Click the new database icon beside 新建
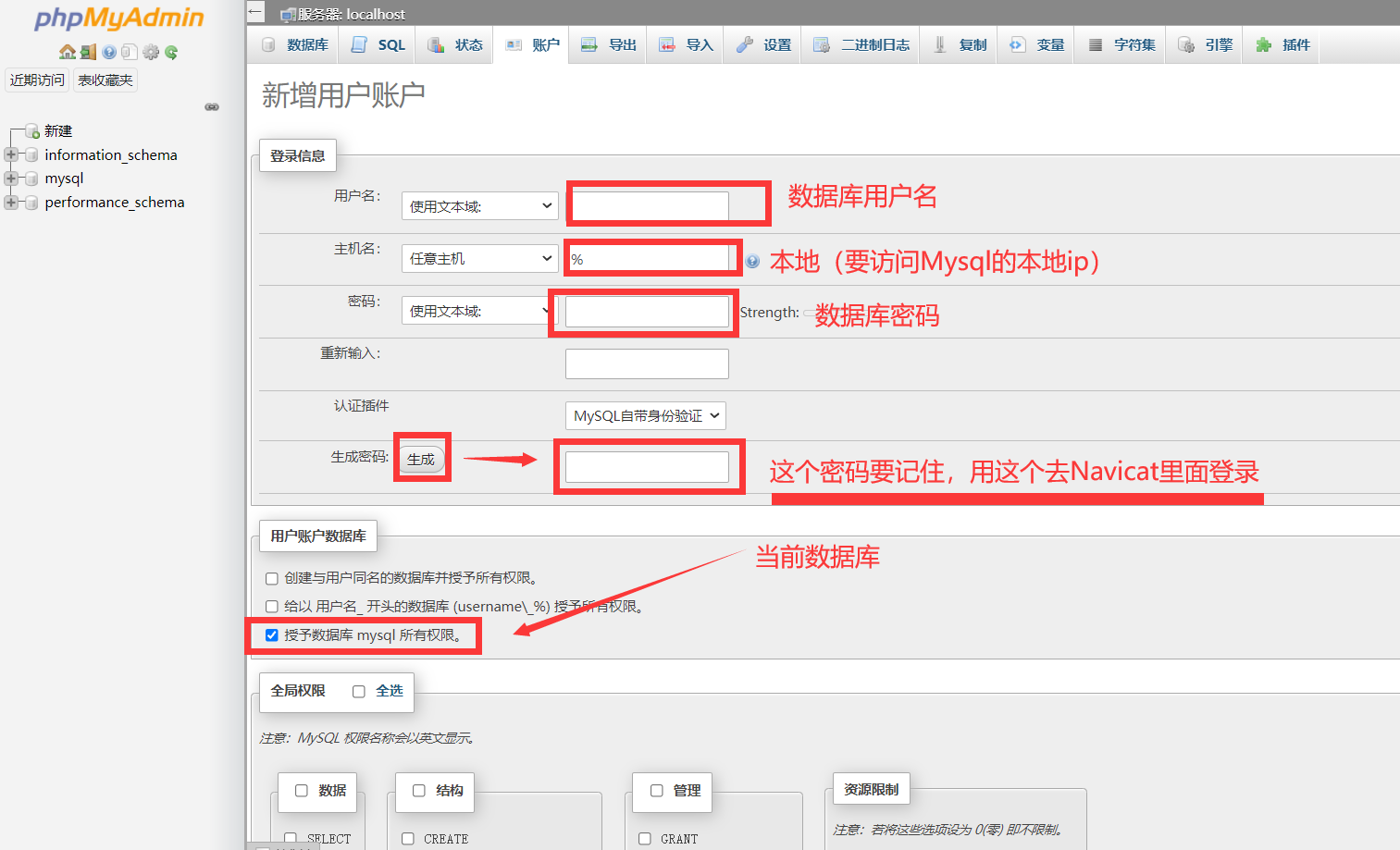 click(32, 131)
